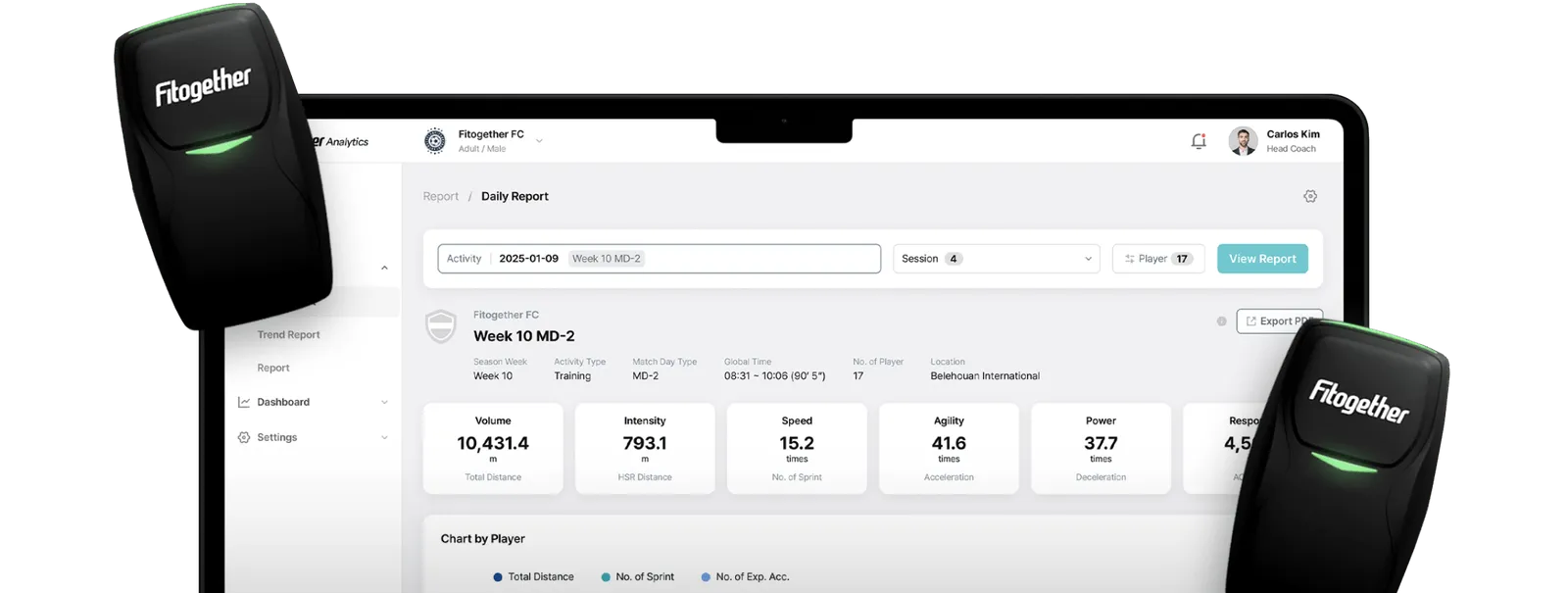Click the shield team logo beside Week 10 MD-2
This screenshot has height=593, width=1568.
point(441,326)
